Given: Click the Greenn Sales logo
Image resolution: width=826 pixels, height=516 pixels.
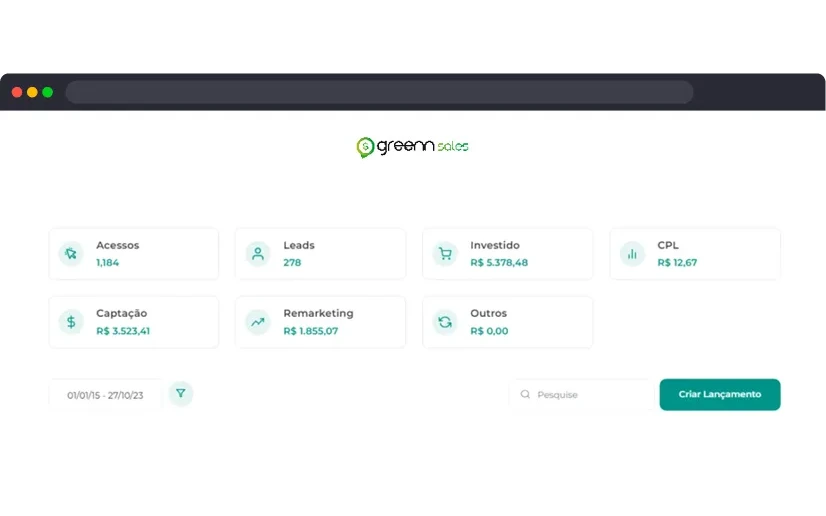Looking at the screenshot, I should pyautogui.click(x=412, y=146).
